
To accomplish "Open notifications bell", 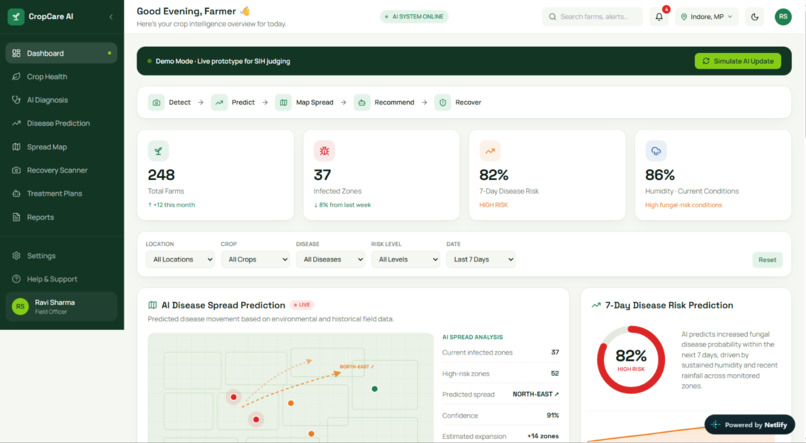I will coord(659,16).
